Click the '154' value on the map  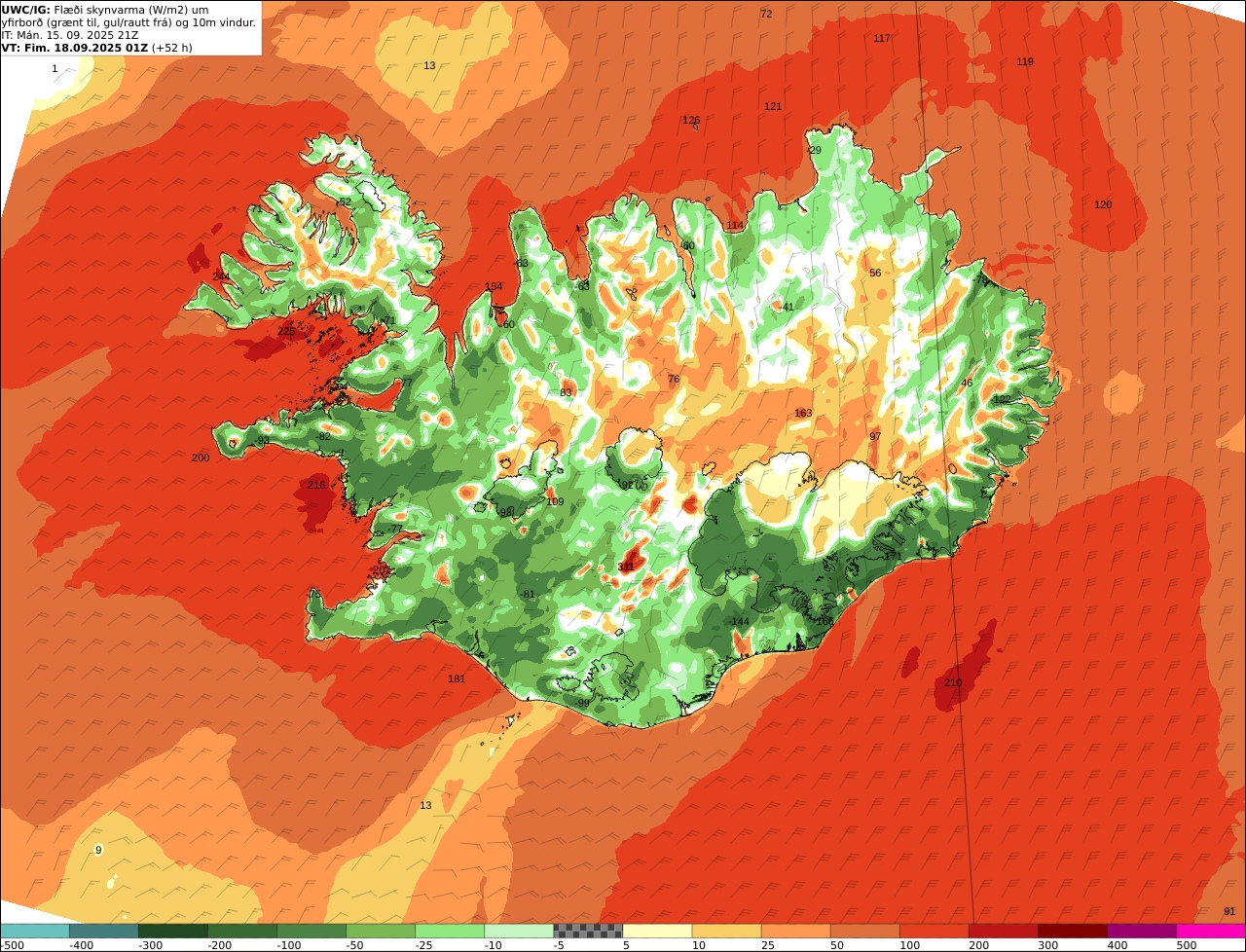coord(494,287)
